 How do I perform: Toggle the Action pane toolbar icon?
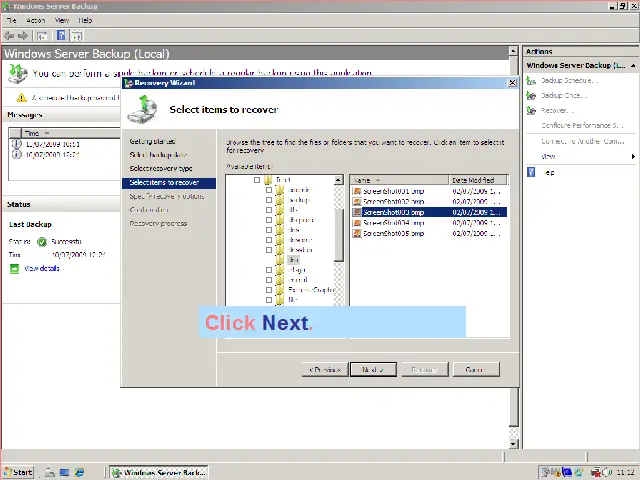(76, 36)
